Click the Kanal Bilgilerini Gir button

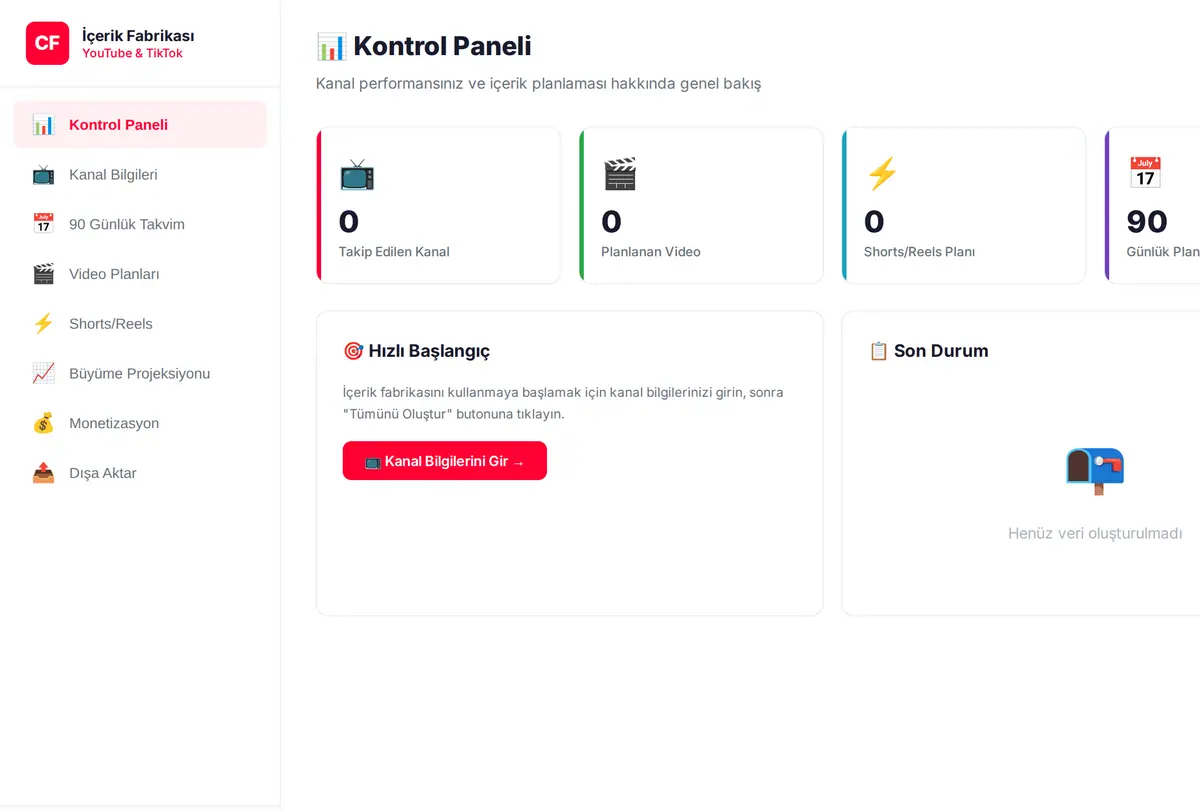coord(445,461)
